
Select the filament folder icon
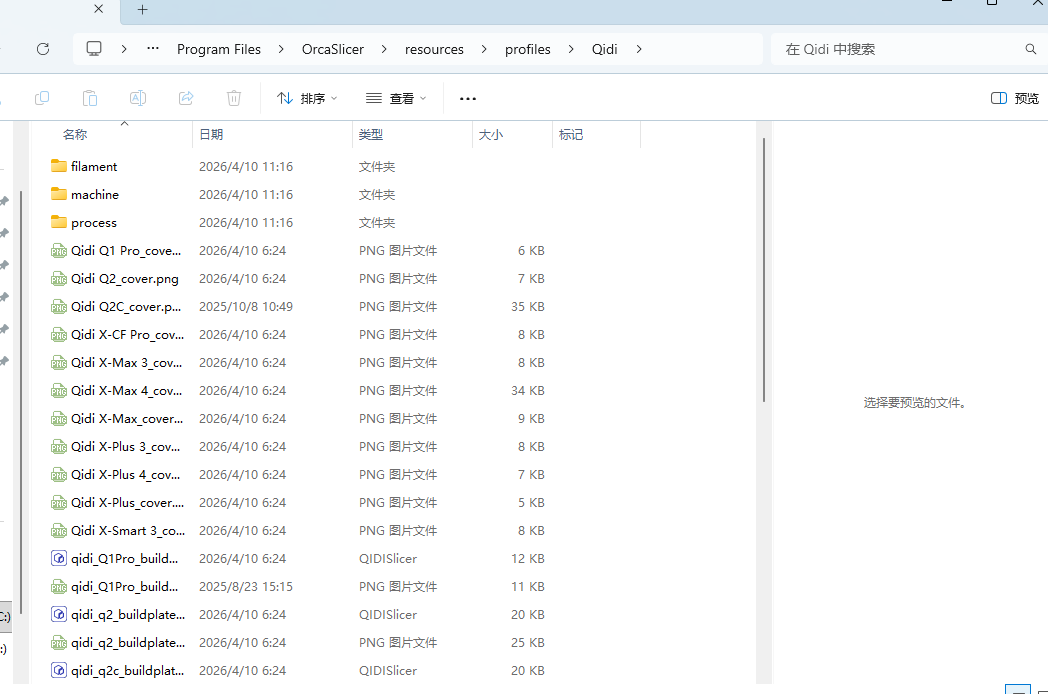tap(59, 166)
